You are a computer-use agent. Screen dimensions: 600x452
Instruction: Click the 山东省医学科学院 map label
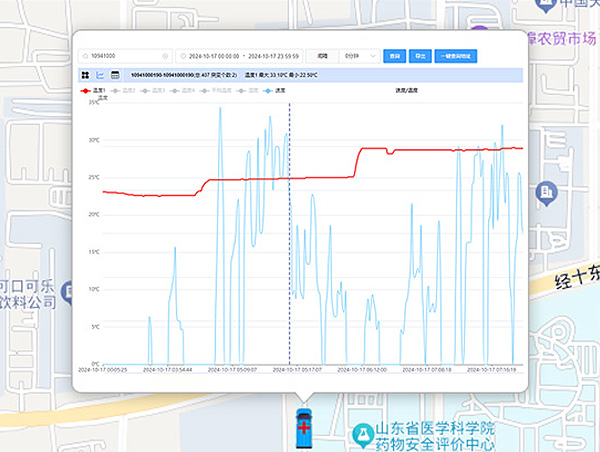pos(435,428)
